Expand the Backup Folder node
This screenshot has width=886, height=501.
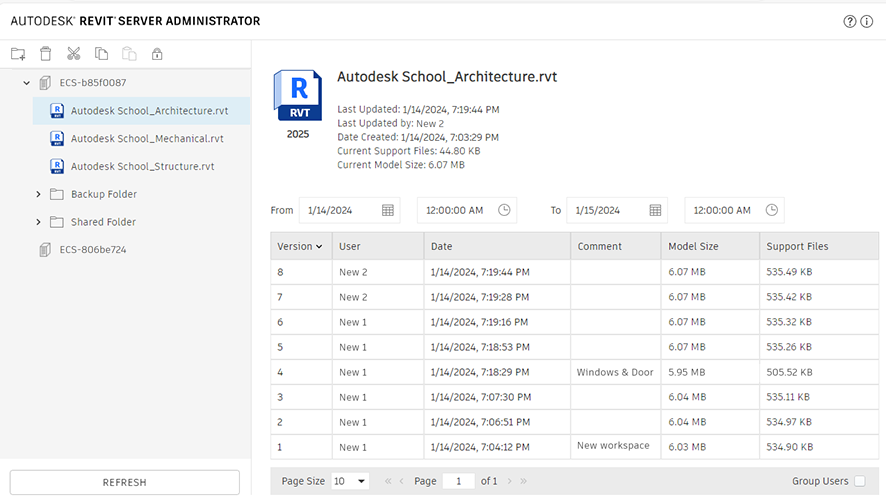click(x=38, y=194)
